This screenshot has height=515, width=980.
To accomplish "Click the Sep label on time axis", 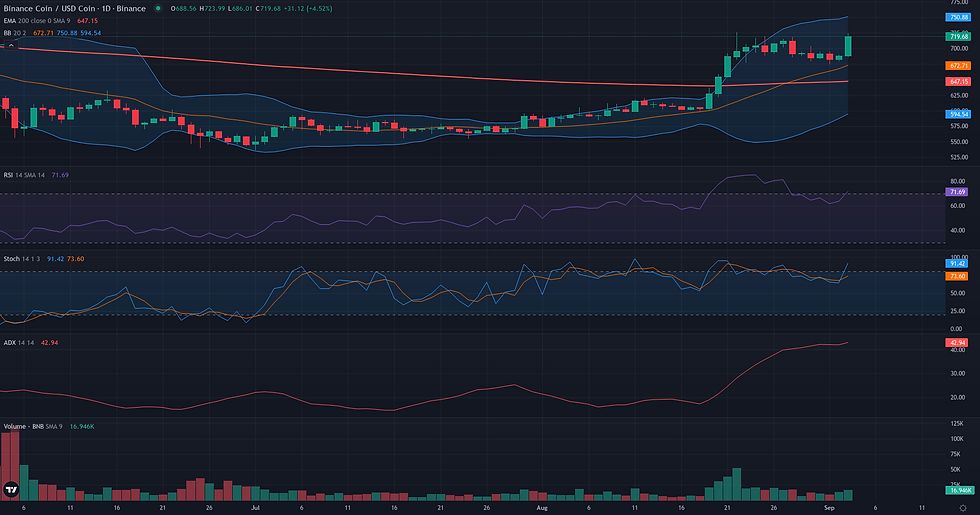I will pyautogui.click(x=829, y=508).
